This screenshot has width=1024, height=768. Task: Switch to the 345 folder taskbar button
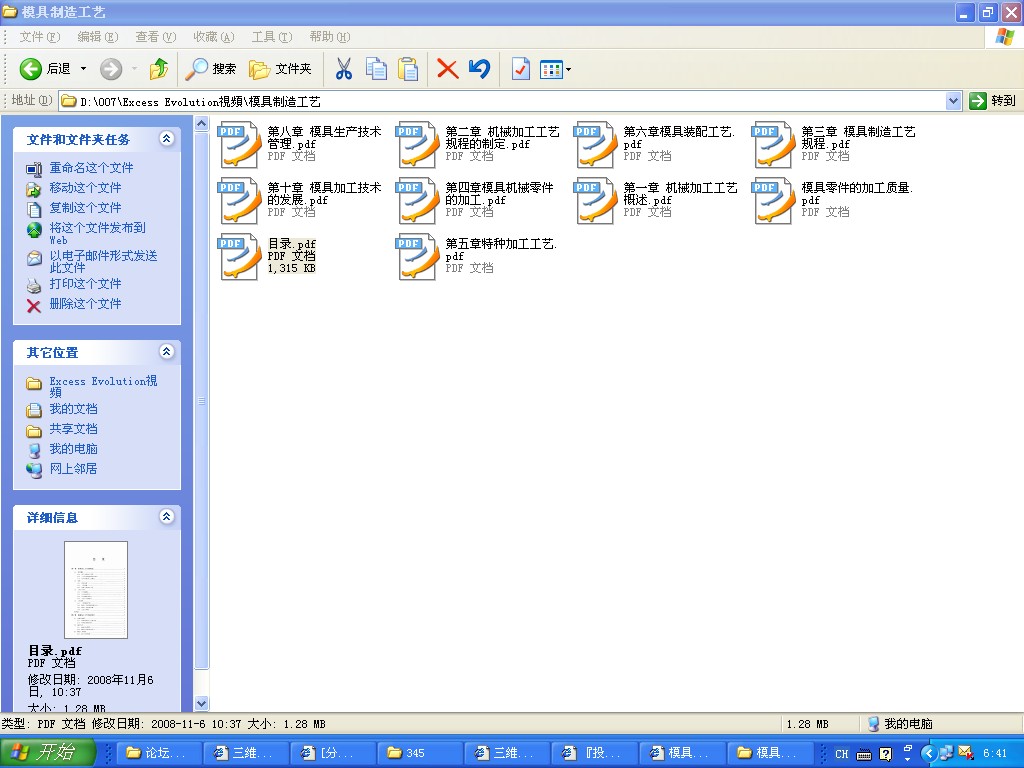(x=419, y=752)
